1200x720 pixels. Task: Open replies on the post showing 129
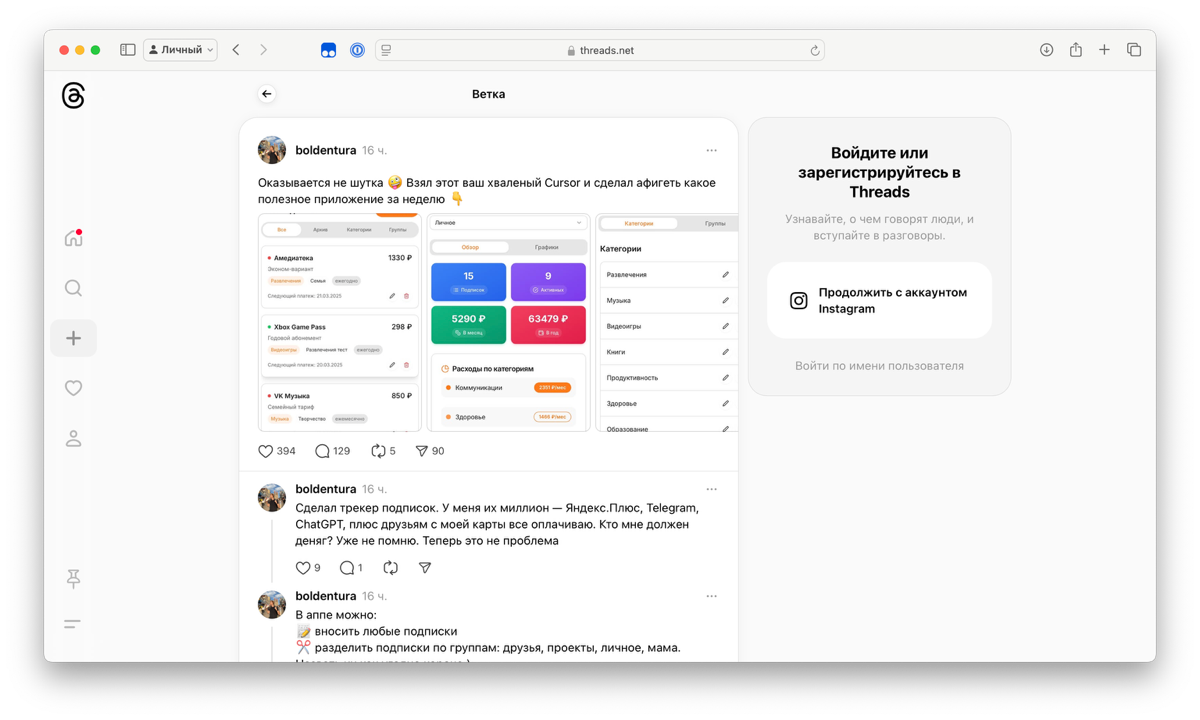click(333, 451)
